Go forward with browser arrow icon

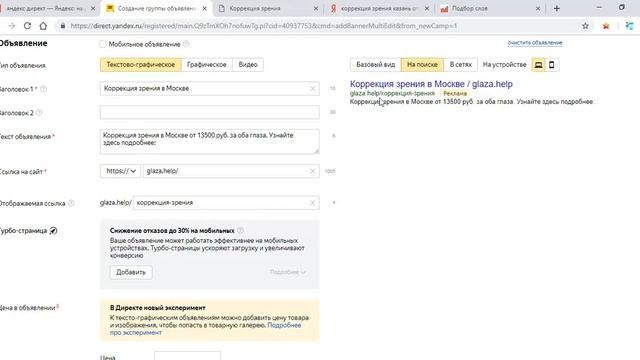pyautogui.click(x=11, y=26)
